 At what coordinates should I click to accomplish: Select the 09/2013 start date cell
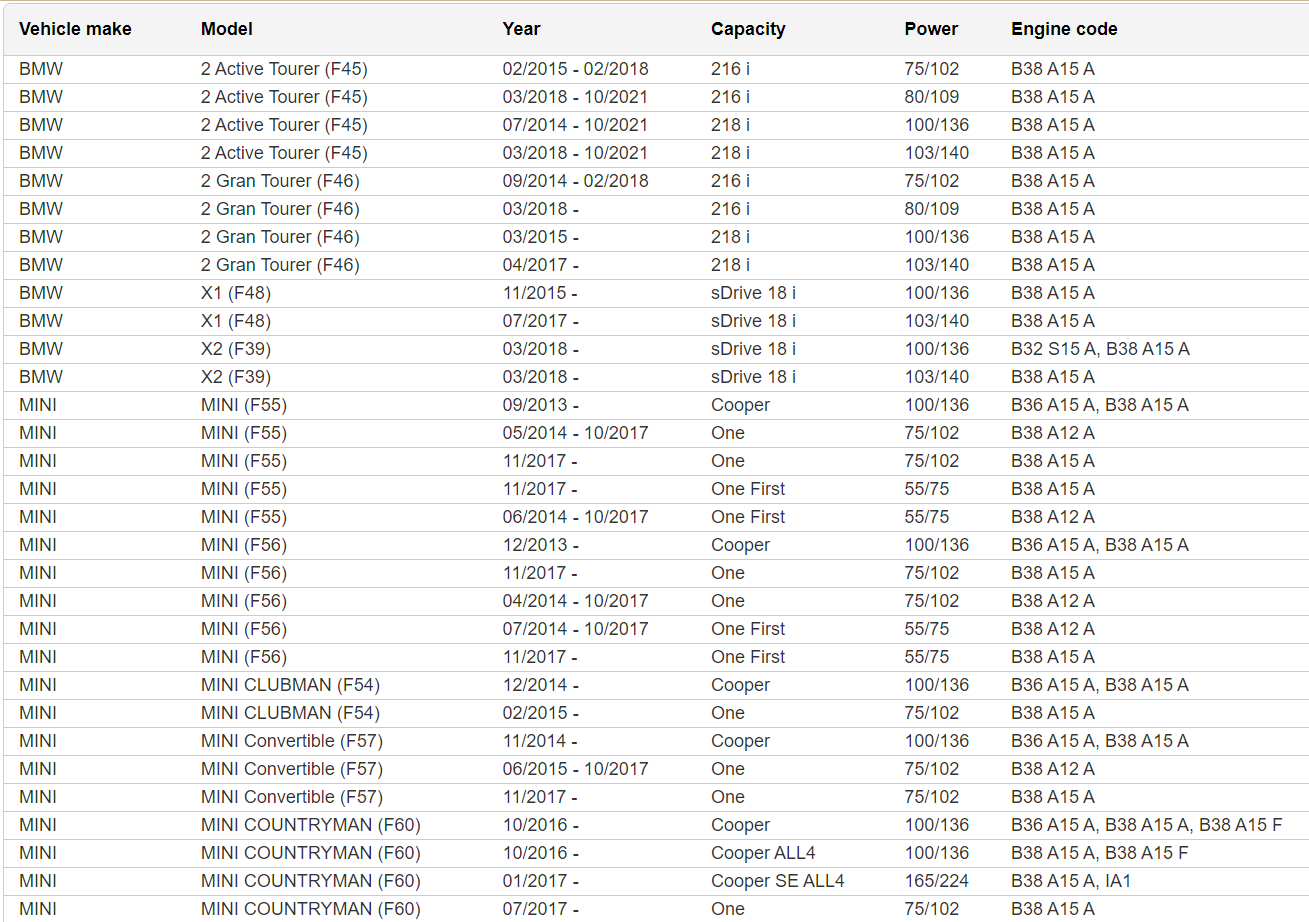click(x=540, y=405)
